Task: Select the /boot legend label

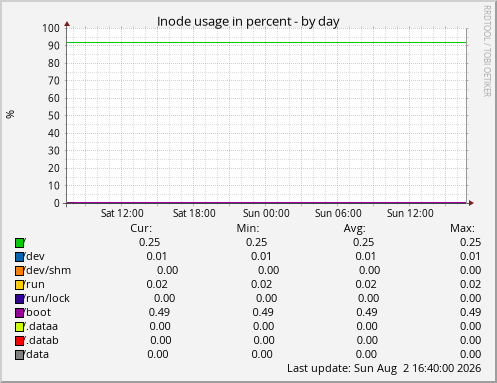Action: coord(37,312)
